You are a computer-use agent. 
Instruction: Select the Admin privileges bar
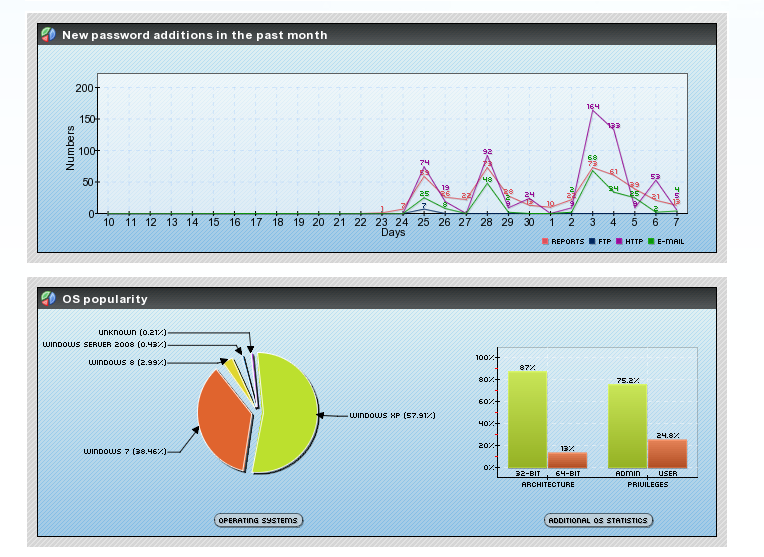(x=628, y=426)
